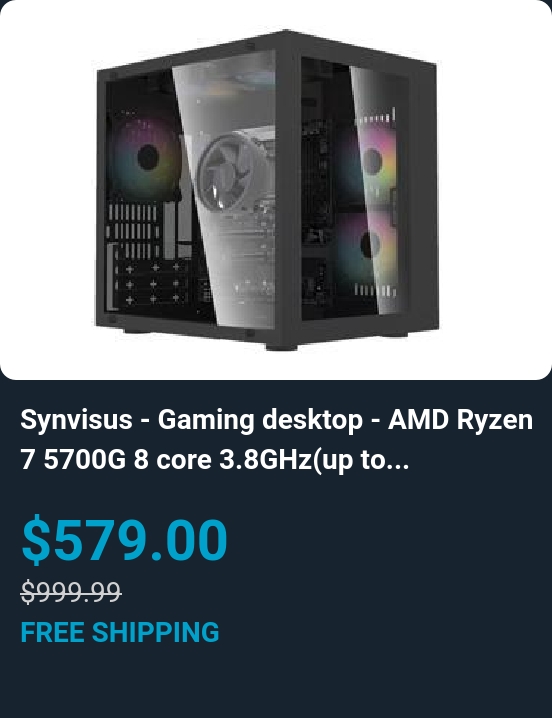Click the "7 5700G 8 core 3.8GHz(up to..." title line
The height and width of the screenshot is (718, 552).
point(215,460)
